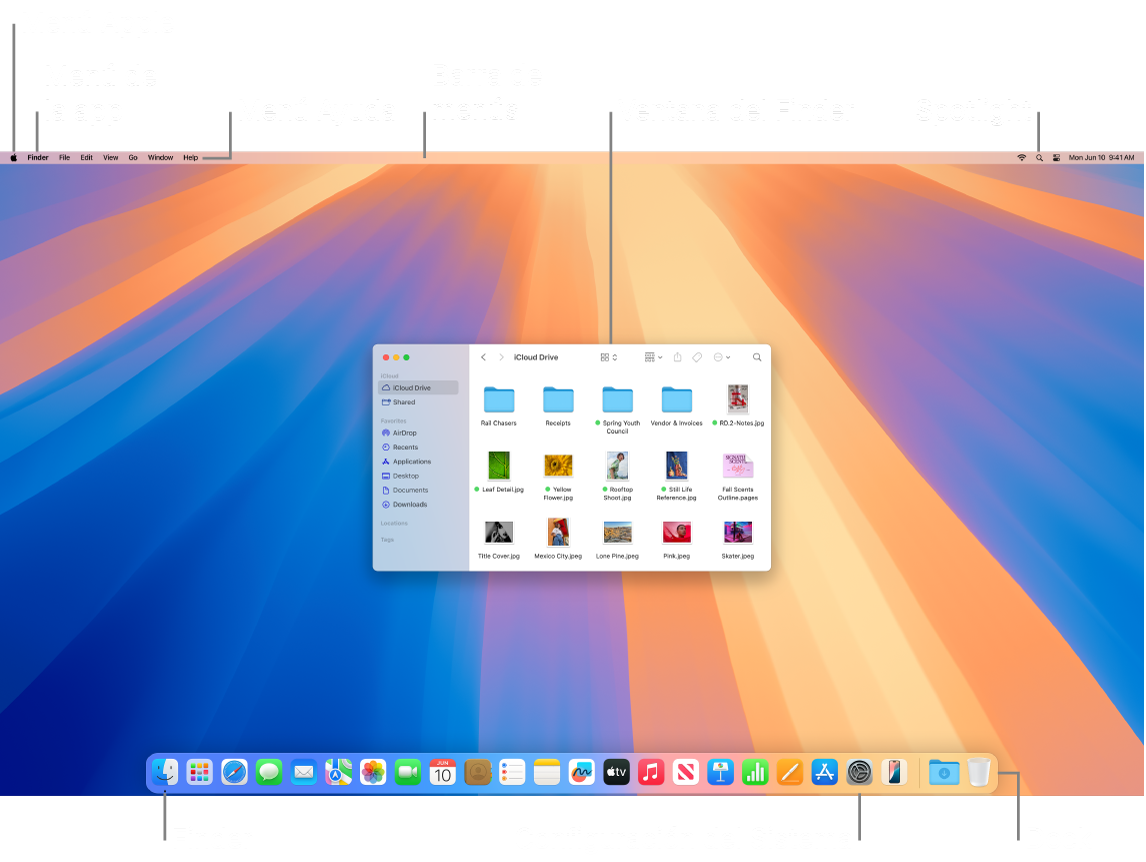Start FaceTime from the Dock
This screenshot has height=862, width=1146.
click(x=408, y=772)
